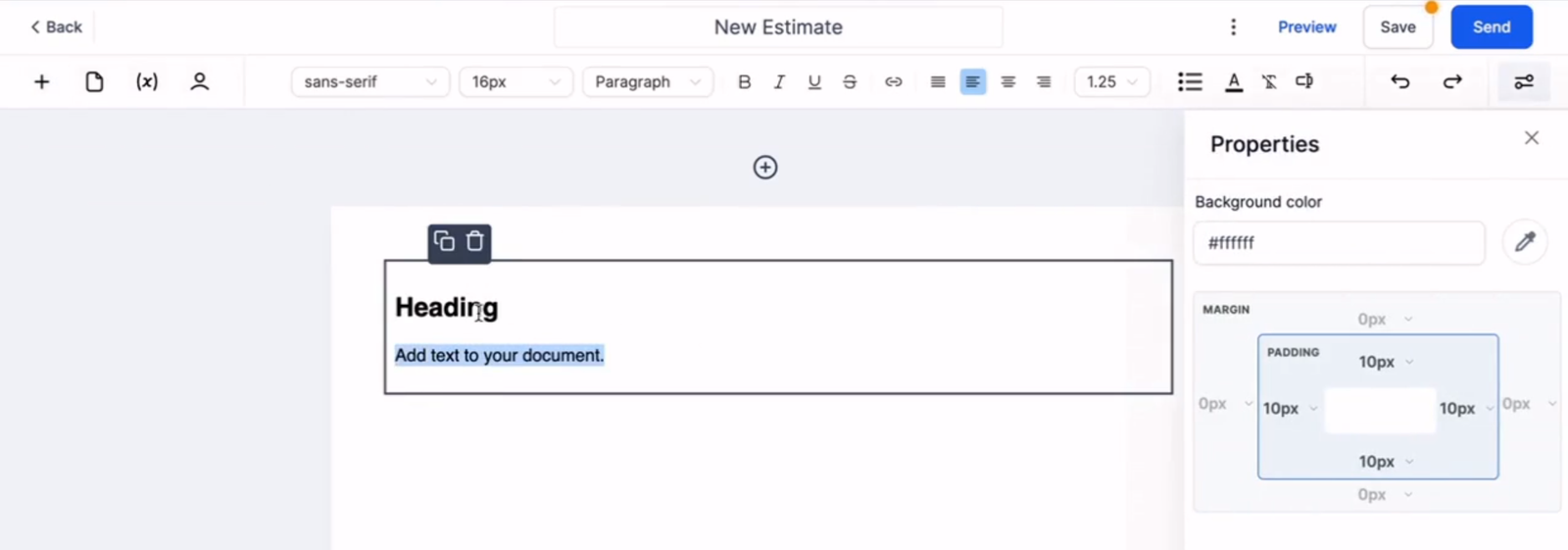Click the Preview link

coord(1306,27)
